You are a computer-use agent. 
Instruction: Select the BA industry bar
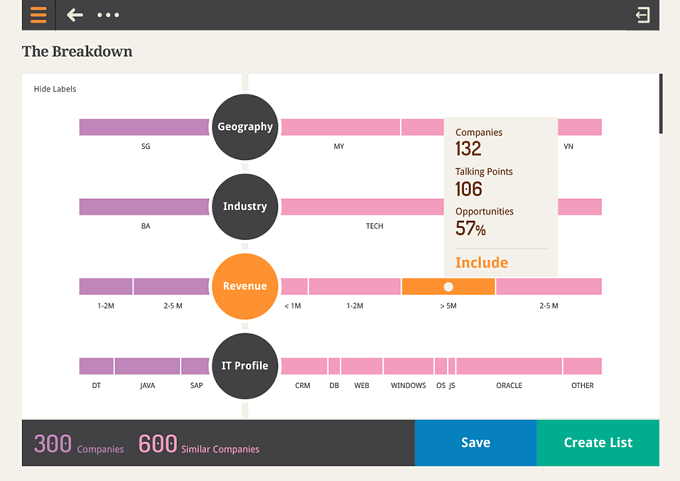[144, 207]
